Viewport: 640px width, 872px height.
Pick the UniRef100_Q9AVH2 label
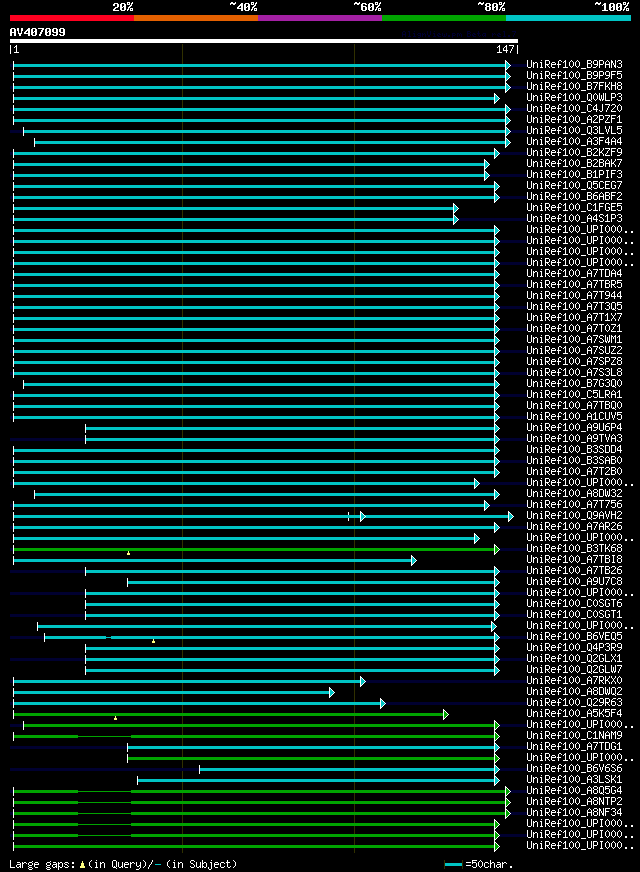click(x=574, y=516)
